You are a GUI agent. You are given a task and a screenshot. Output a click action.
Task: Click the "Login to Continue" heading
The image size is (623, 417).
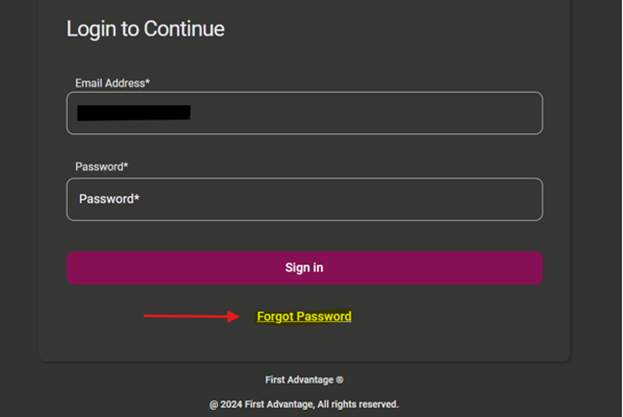tap(145, 29)
